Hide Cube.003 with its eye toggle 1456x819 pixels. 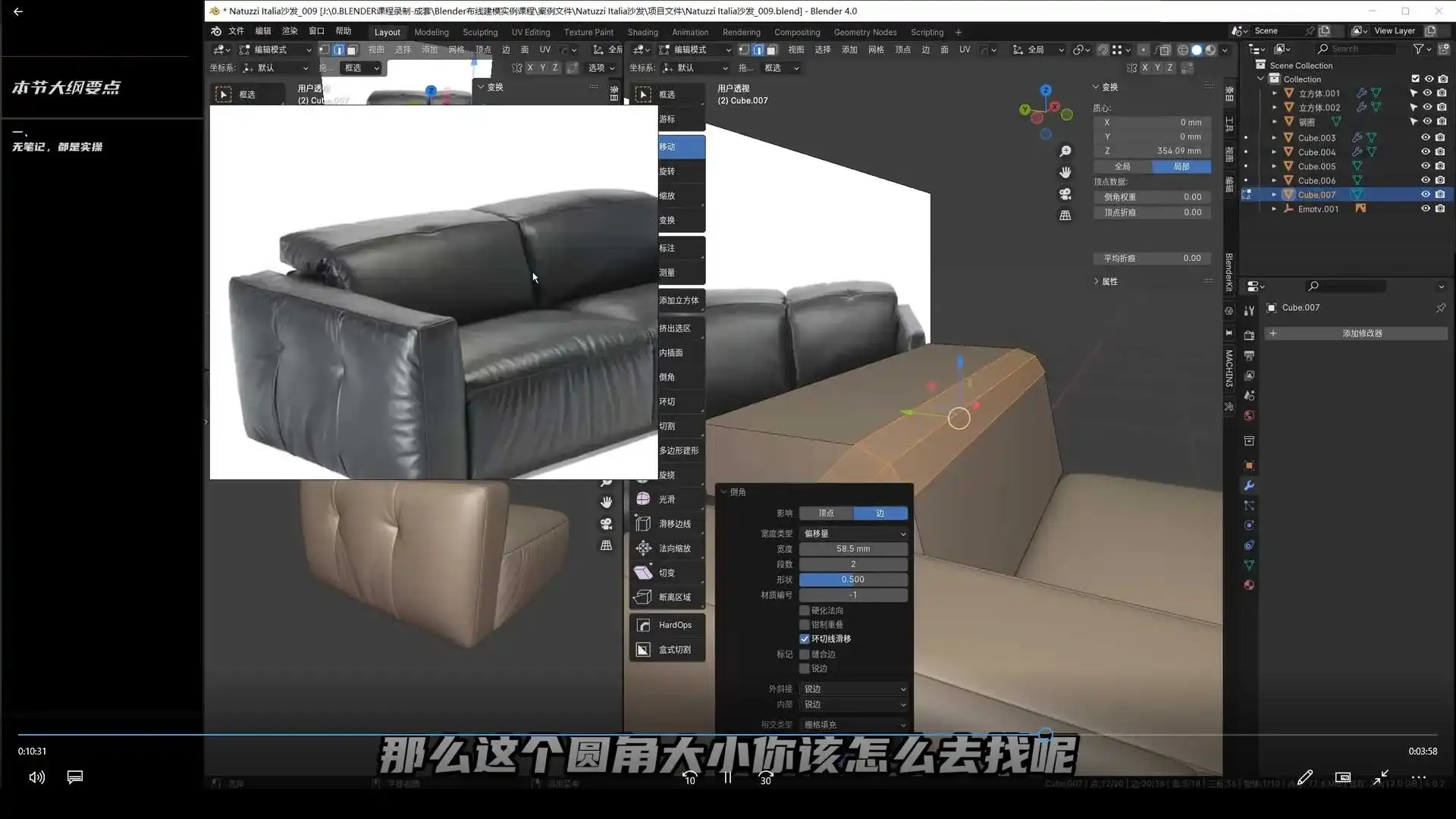coord(1424,137)
